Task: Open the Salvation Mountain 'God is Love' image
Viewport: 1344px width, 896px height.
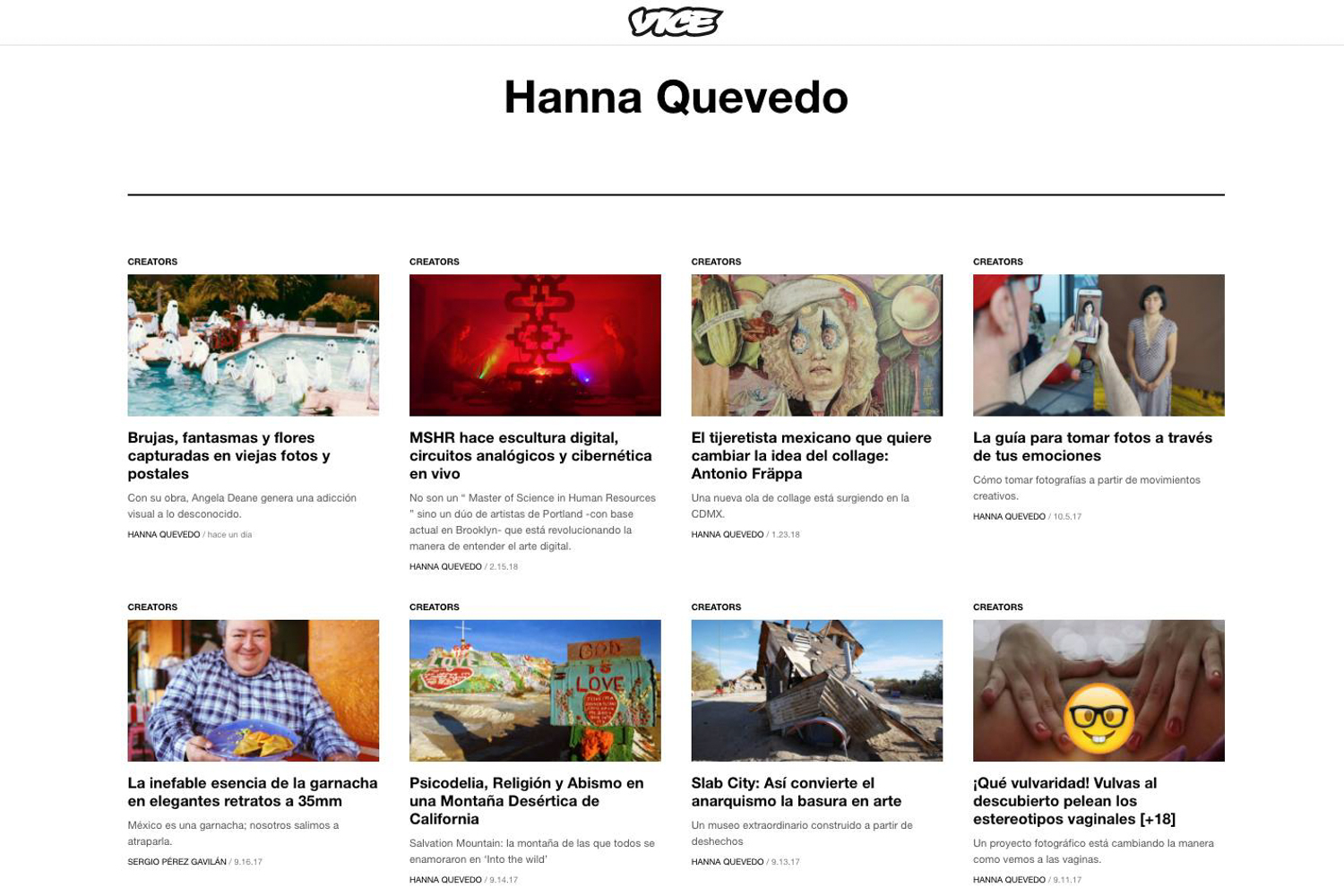Action: 535,691
